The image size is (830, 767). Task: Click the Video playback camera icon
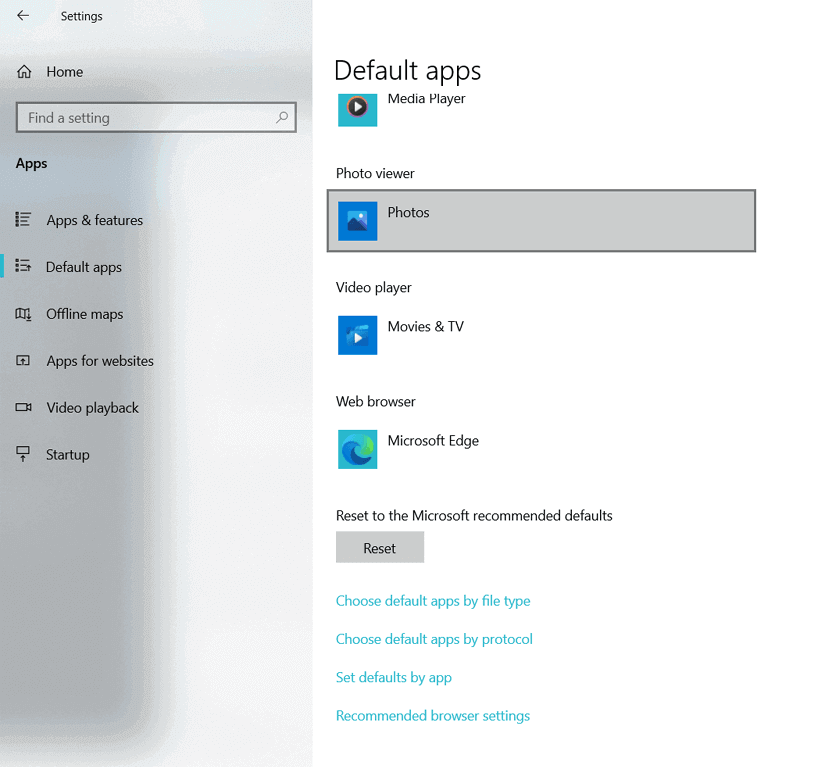tap(23, 407)
